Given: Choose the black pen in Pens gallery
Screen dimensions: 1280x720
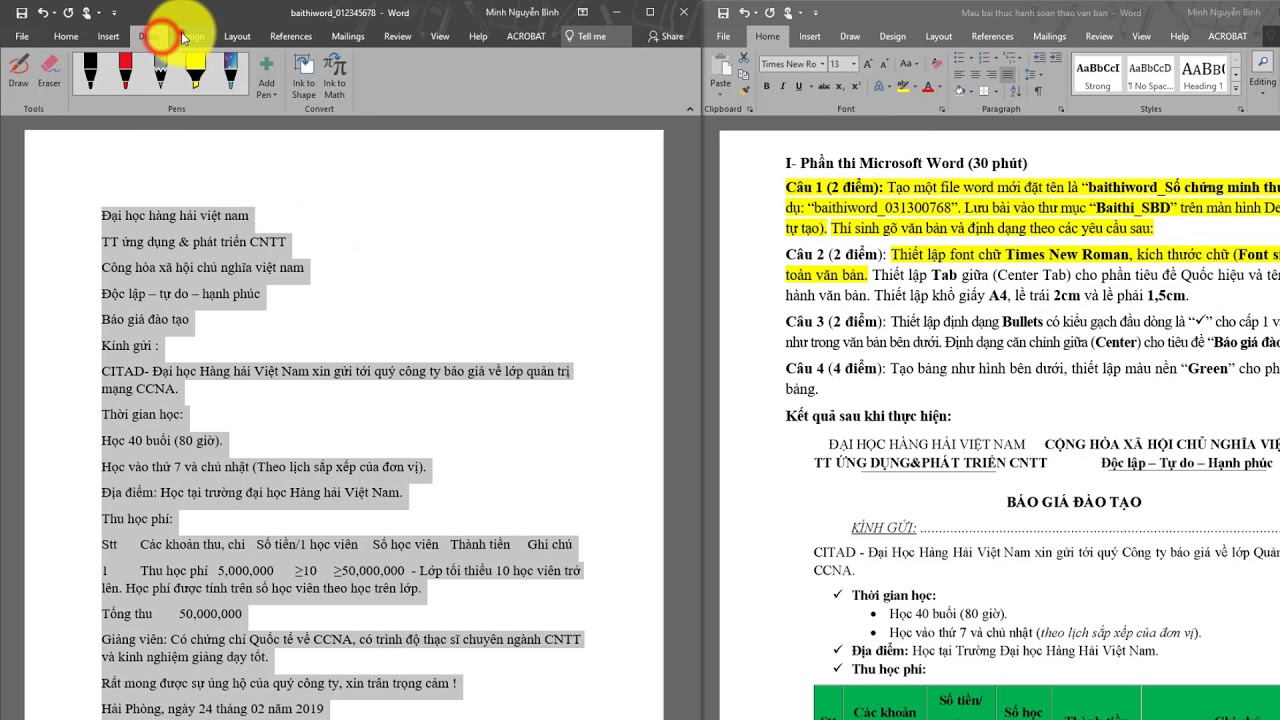Looking at the screenshot, I should tap(90, 71).
